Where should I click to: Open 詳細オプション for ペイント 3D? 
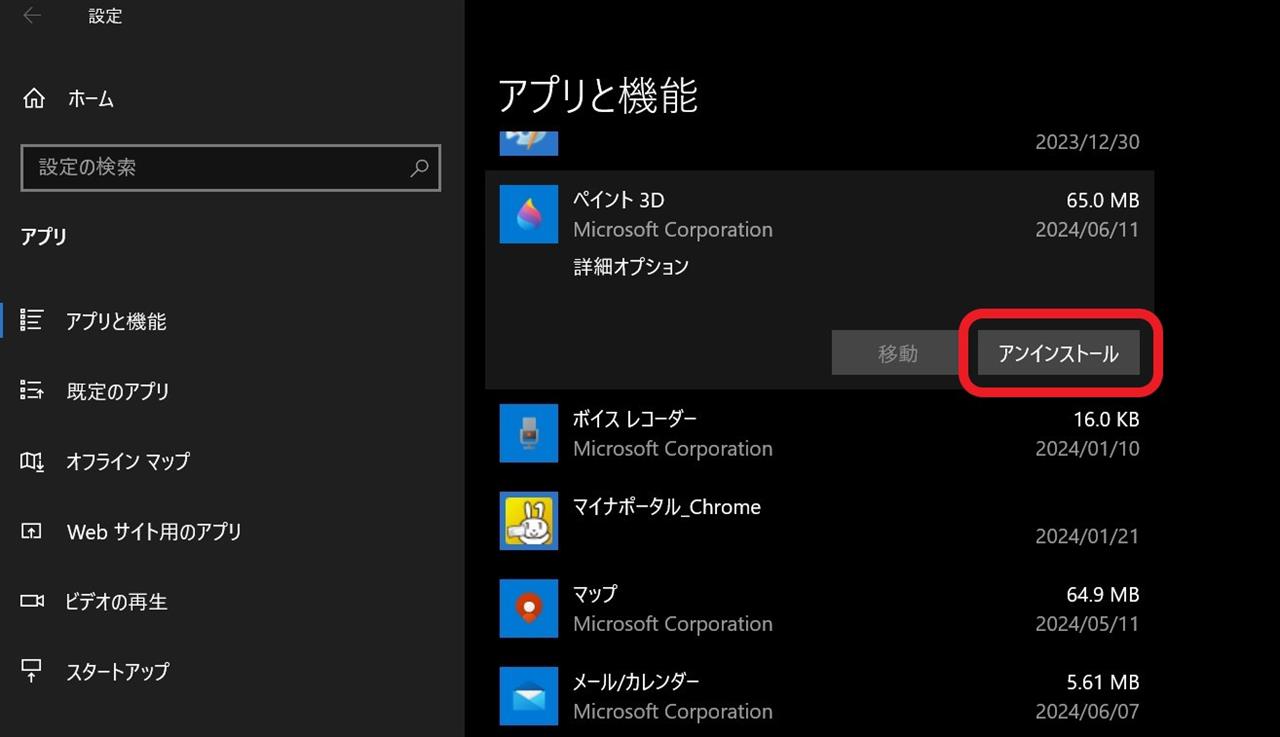(x=631, y=267)
